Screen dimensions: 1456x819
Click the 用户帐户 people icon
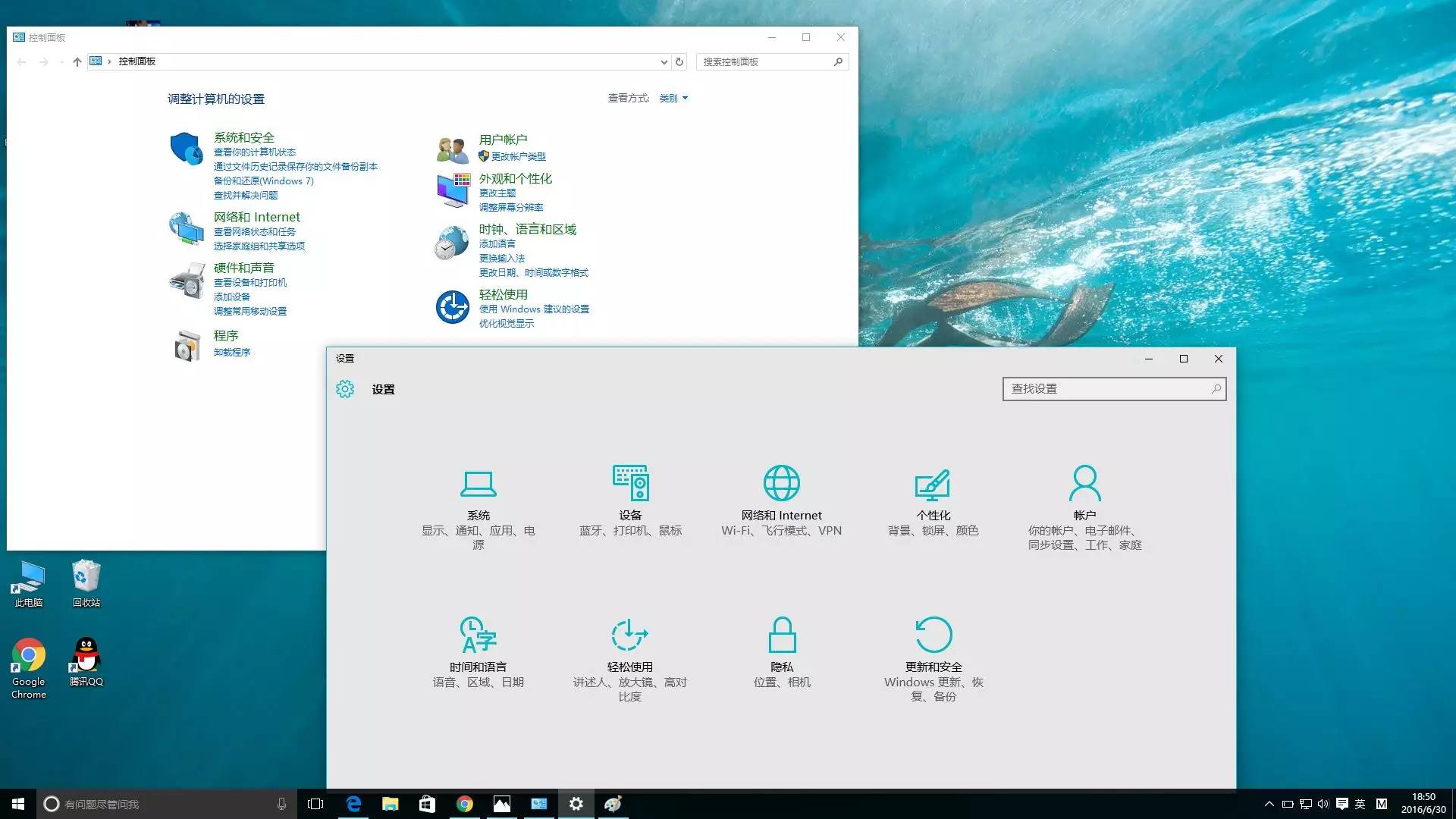click(x=453, y=149)
